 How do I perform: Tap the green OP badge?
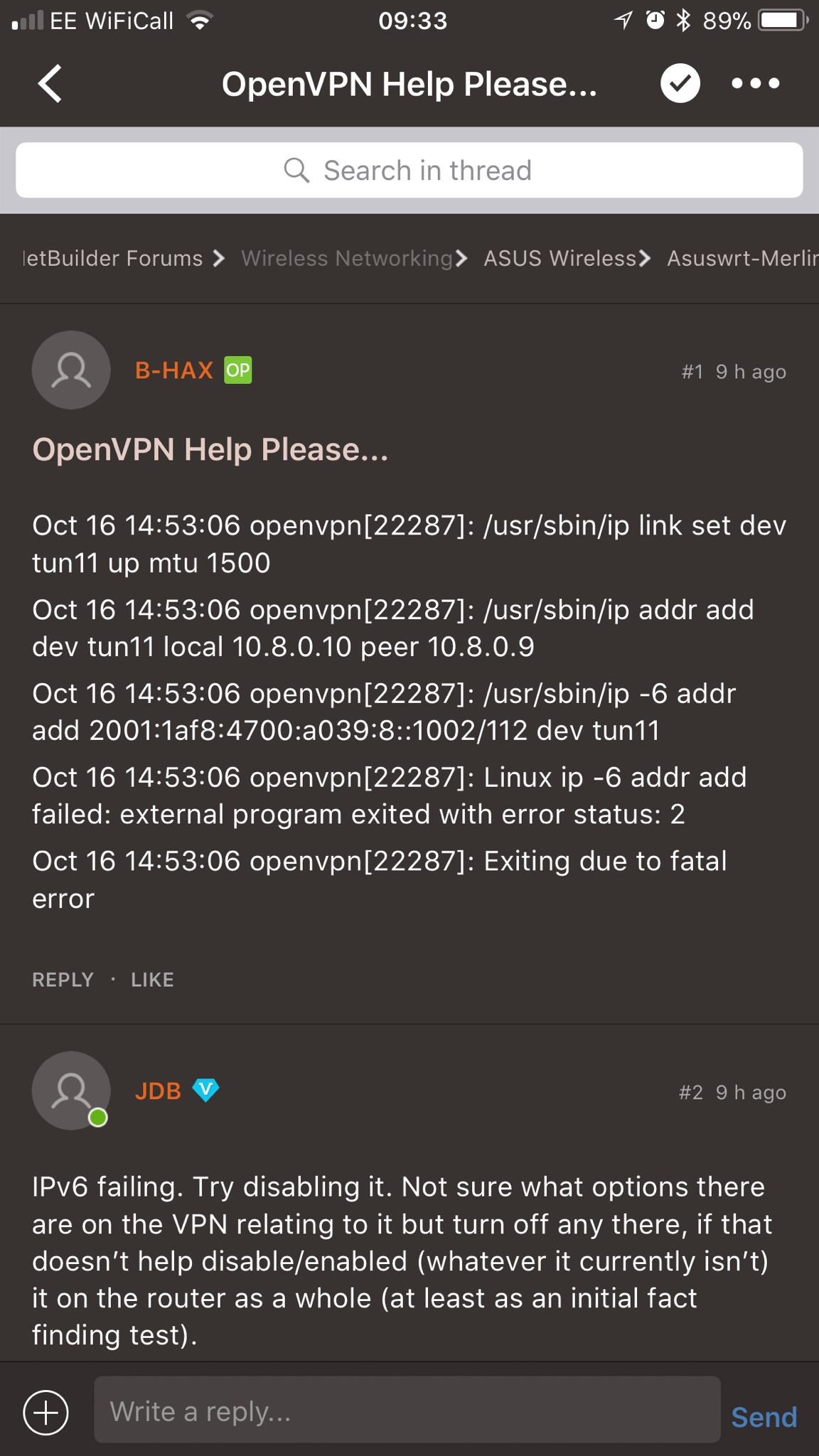pyautogui.click(x=237, y=370)
